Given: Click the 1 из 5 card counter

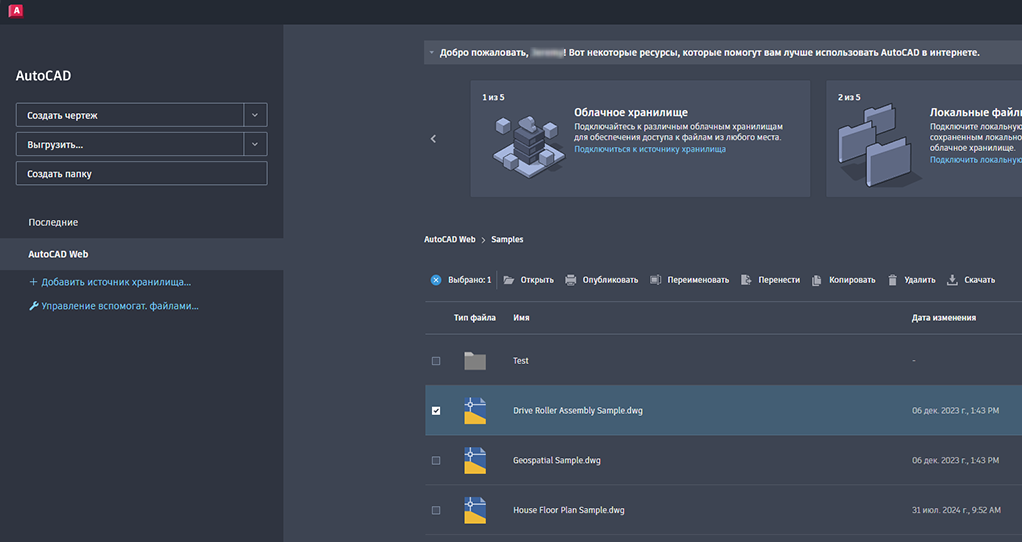Looking at the screenshot, I should point(493,97).
